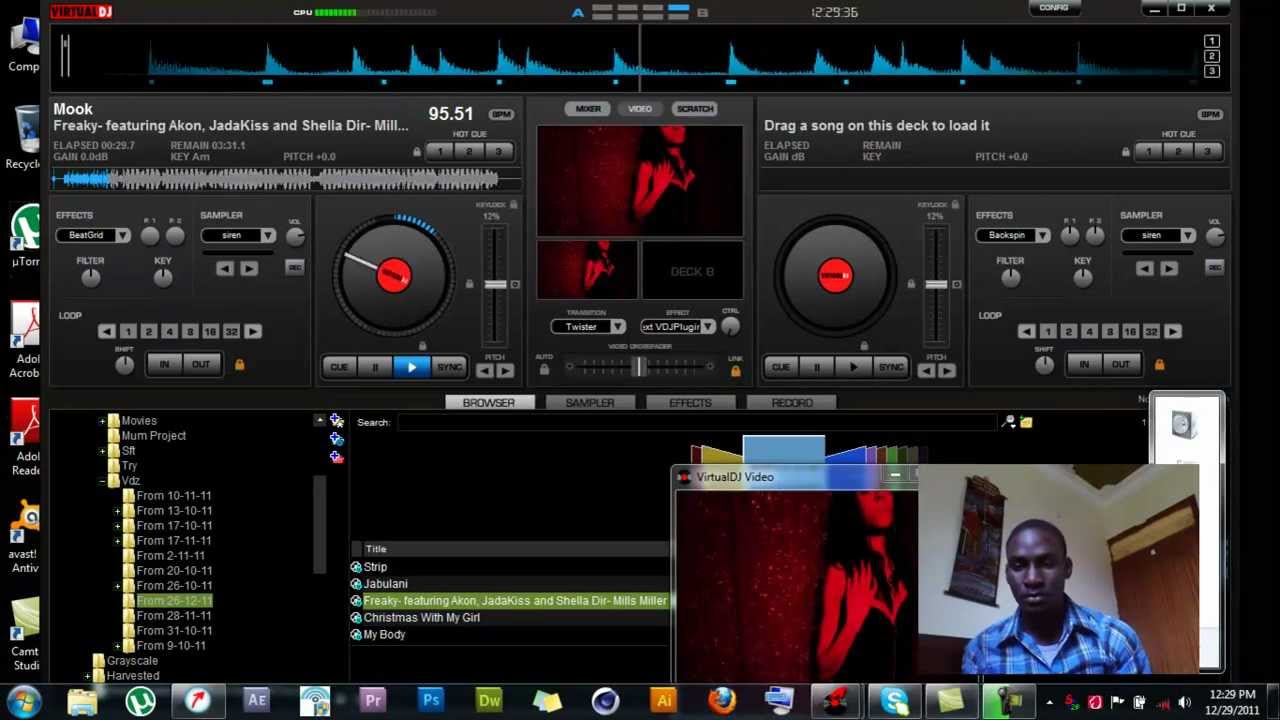
Task: Click the video crossfader slider
Action: 640,367
